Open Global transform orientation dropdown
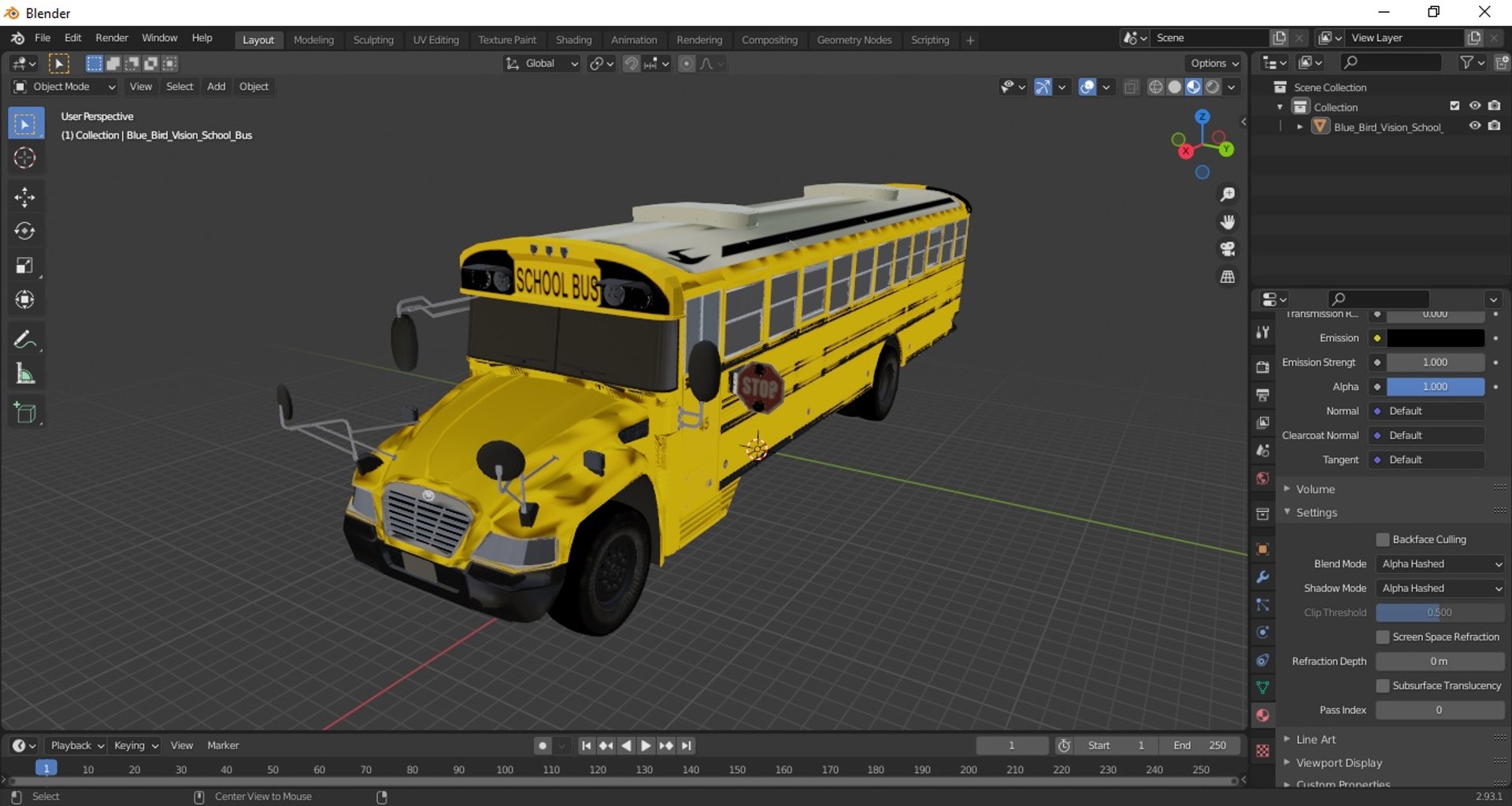Screen dimensions: 1512x806 [x=542, y=63]
